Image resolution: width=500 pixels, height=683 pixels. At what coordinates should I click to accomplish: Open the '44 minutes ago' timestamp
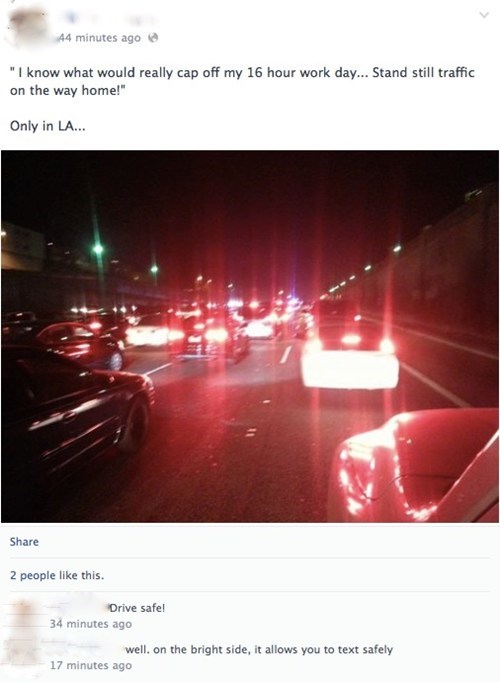pyautogui.click(x=100, y=38)
